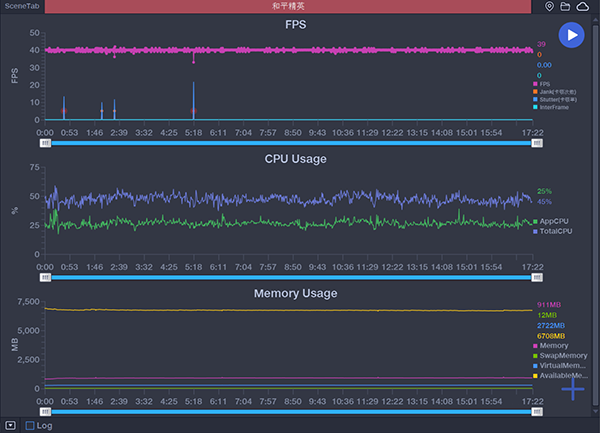Click left handle of FPS range slider
This screenshot has width=600, height=433.
(45, 143)
